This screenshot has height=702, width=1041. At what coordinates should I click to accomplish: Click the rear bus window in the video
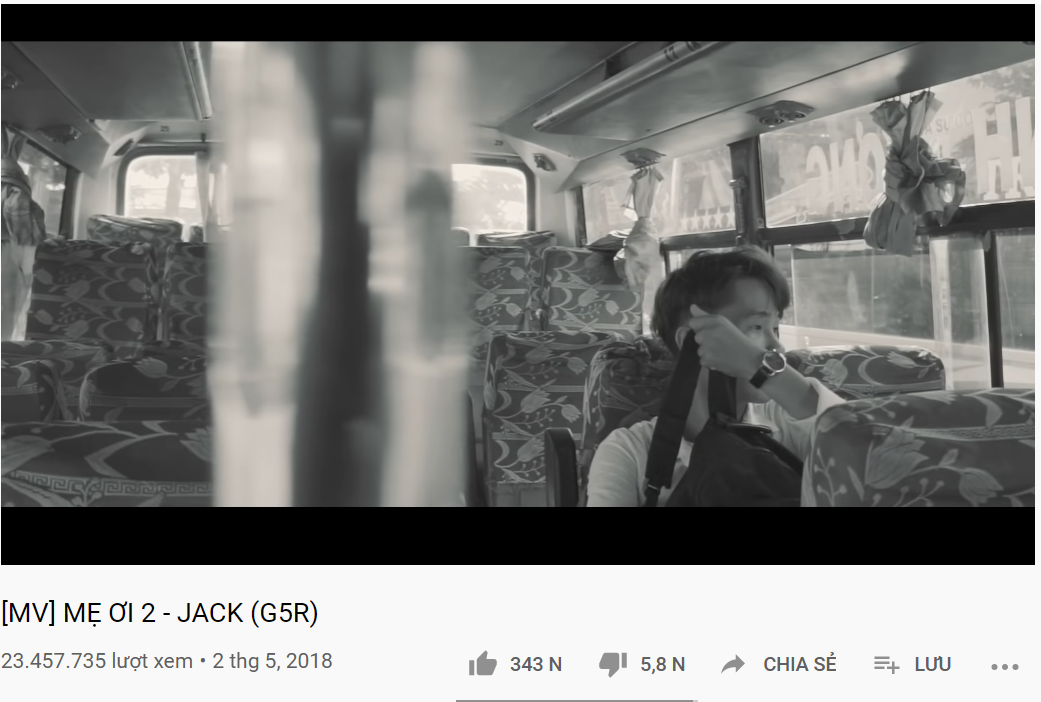coord(493,197)
